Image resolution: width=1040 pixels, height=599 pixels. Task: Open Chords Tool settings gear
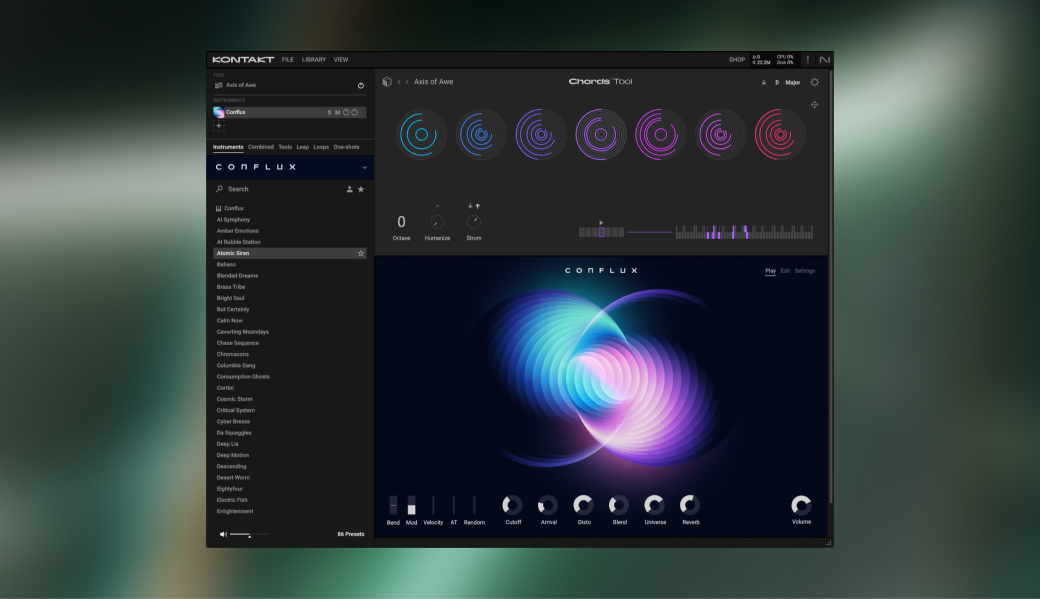point(814,82)
